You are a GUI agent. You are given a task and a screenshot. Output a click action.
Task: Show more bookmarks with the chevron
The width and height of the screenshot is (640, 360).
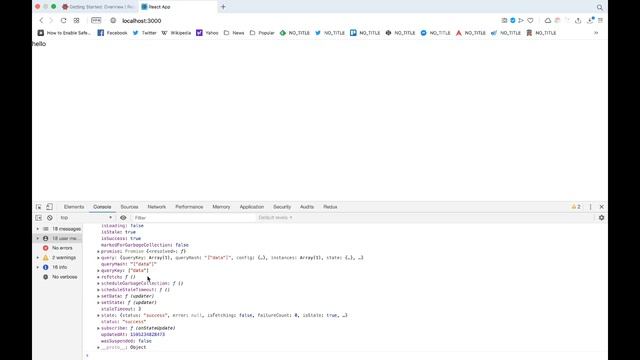(596, 33)
